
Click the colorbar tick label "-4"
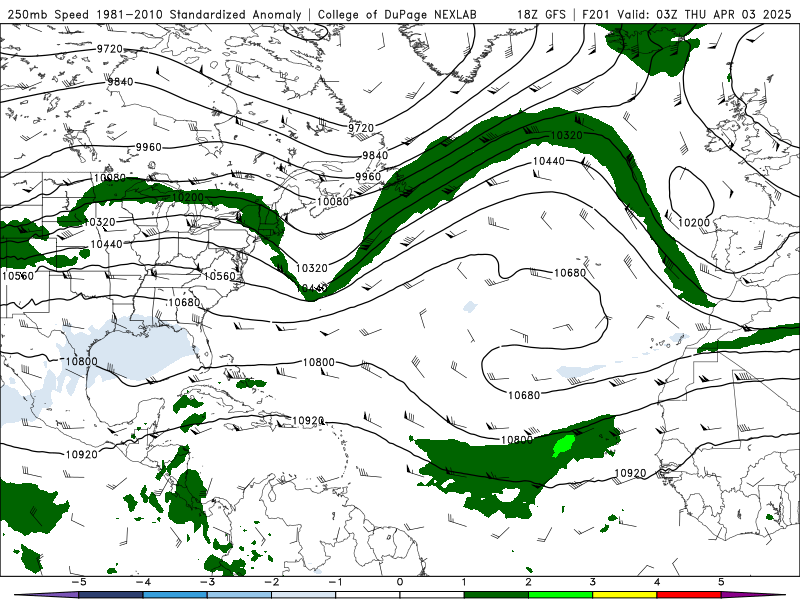tap(143, 582)
